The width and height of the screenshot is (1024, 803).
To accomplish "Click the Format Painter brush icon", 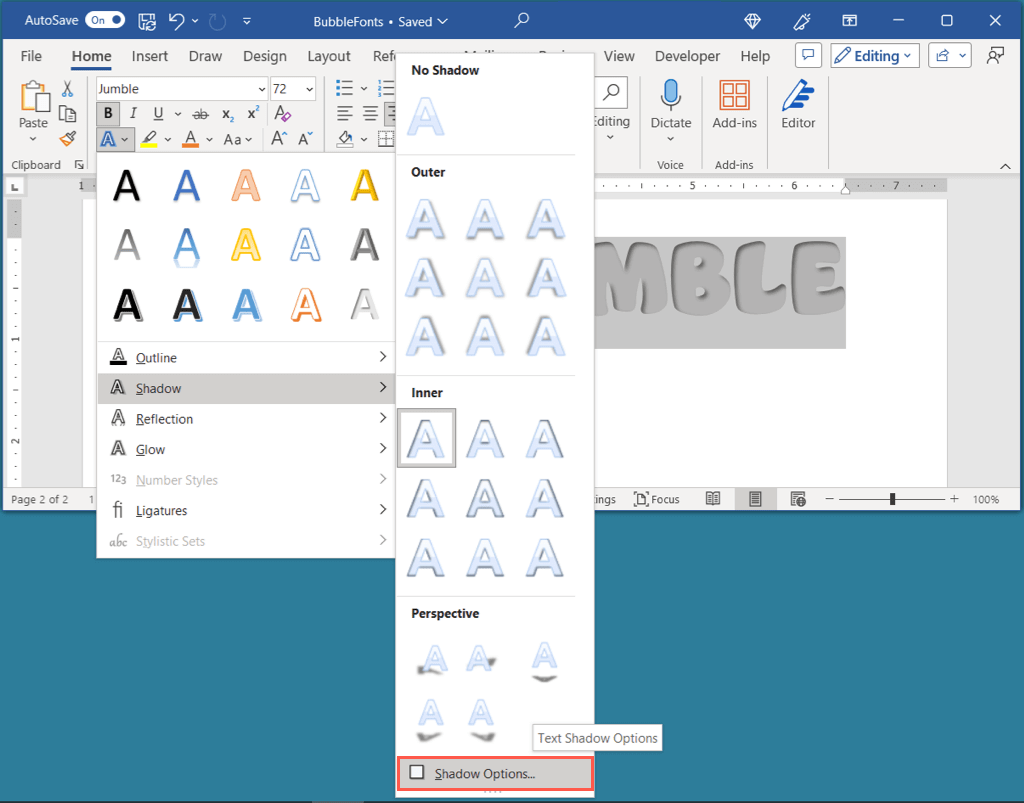I will click(68, 139).
